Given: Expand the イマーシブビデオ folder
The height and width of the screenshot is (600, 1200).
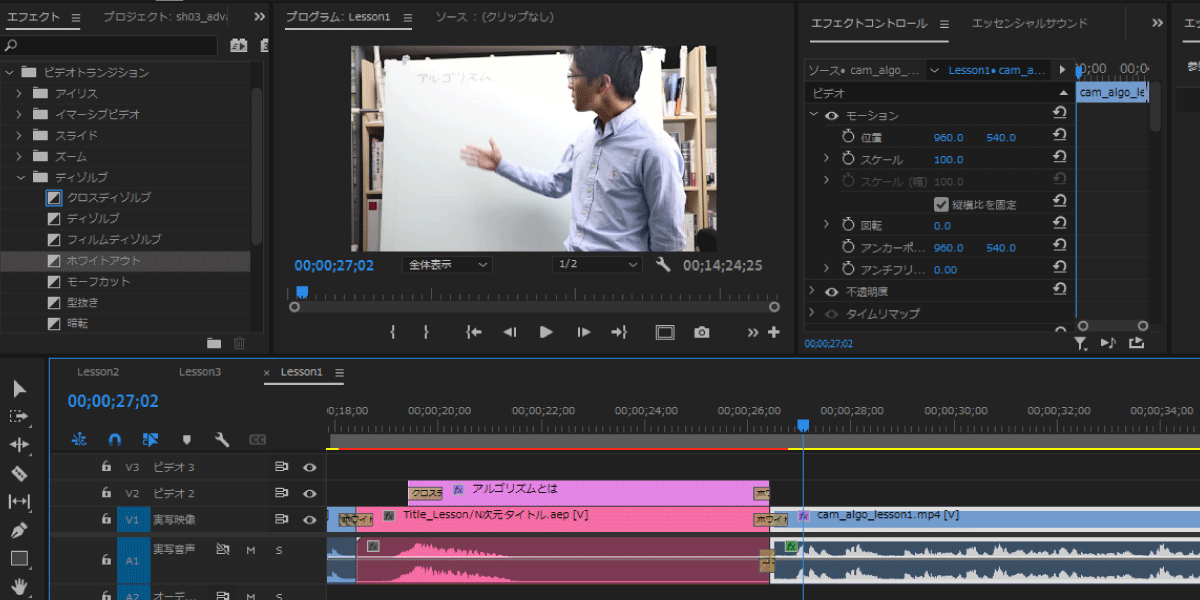Looking at the screenshot, I should [18, 114].
